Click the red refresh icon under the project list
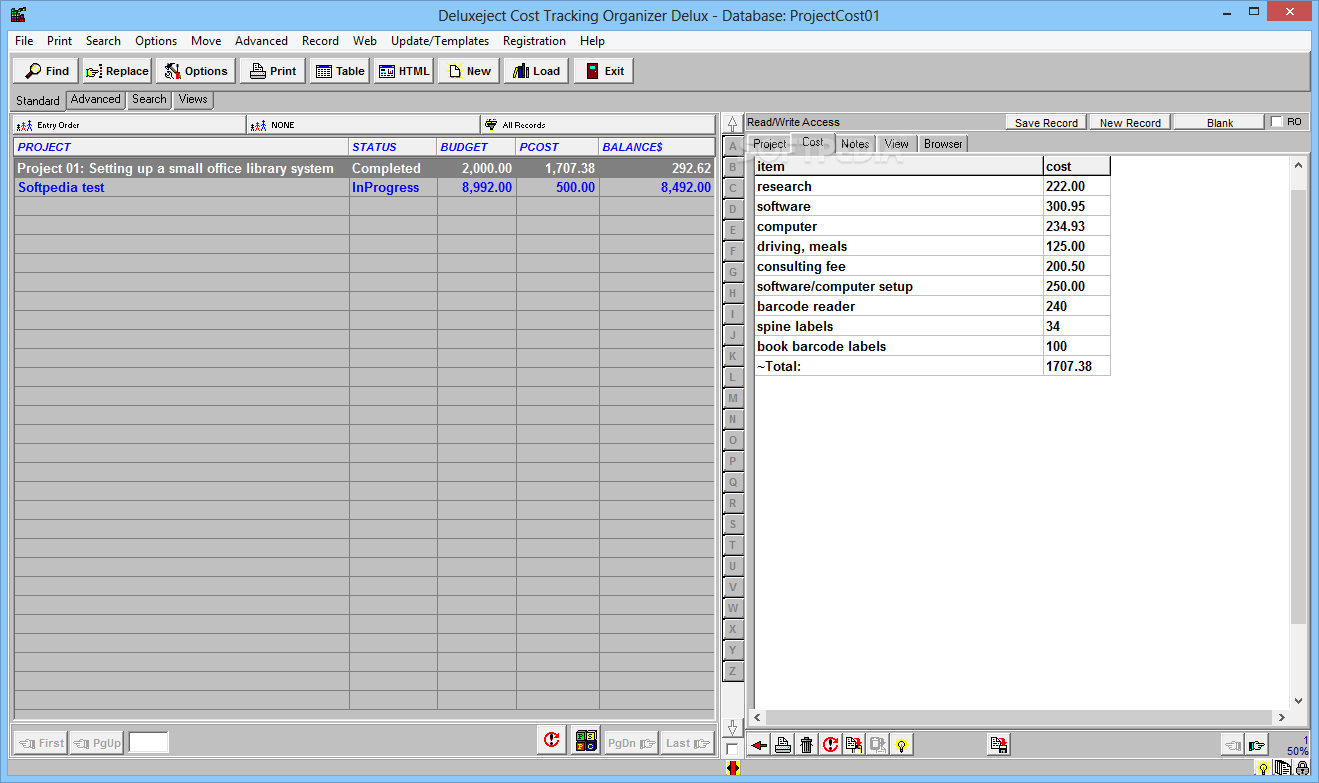Image resolution: width=1319 pixels, height=783 pixels. point(551,741)
